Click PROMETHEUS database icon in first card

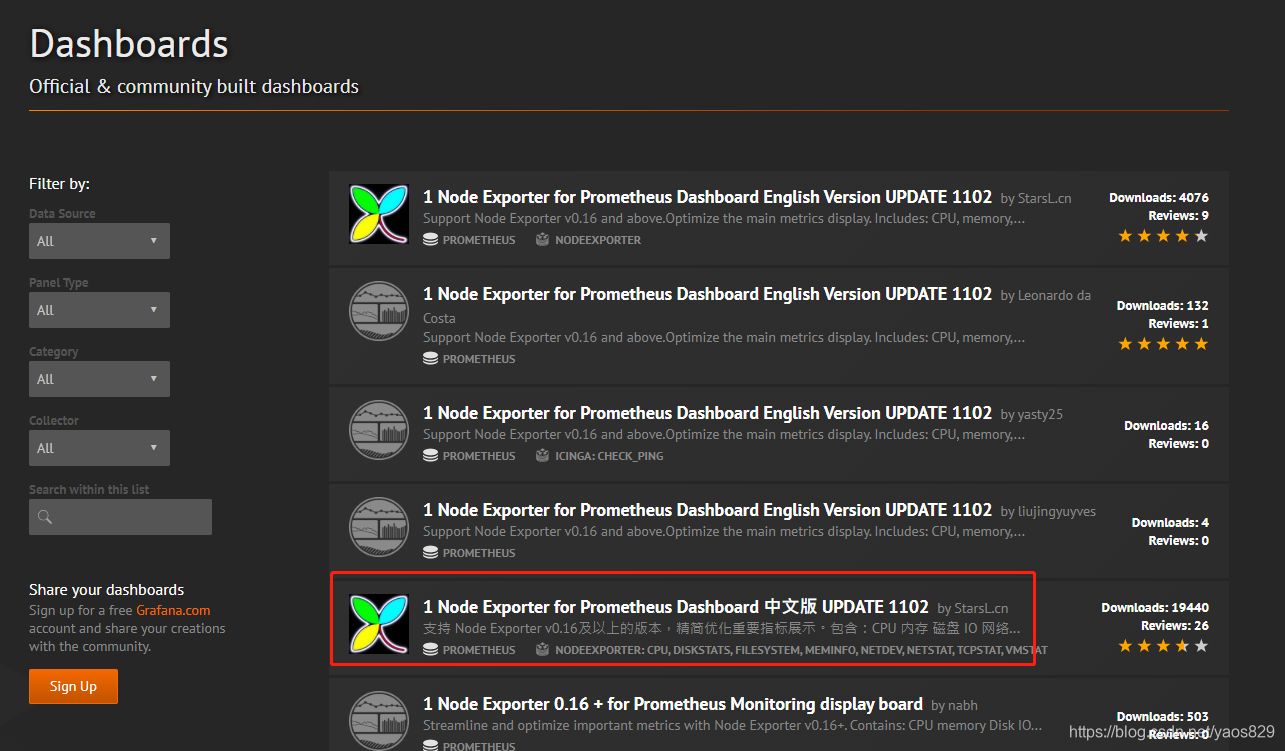coord(430,240)
